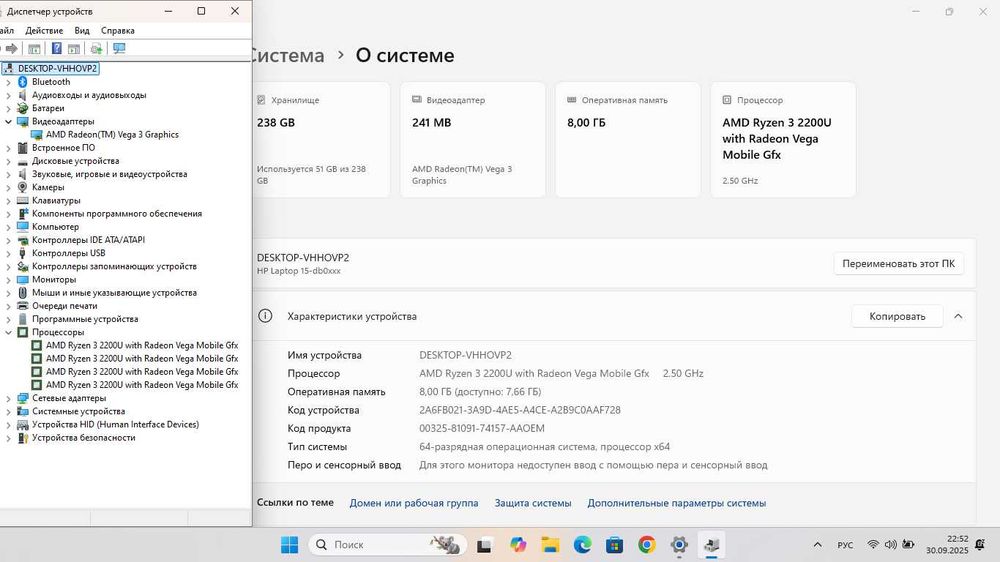Click the Wi-Fi icon in system tray

point(873,545)
